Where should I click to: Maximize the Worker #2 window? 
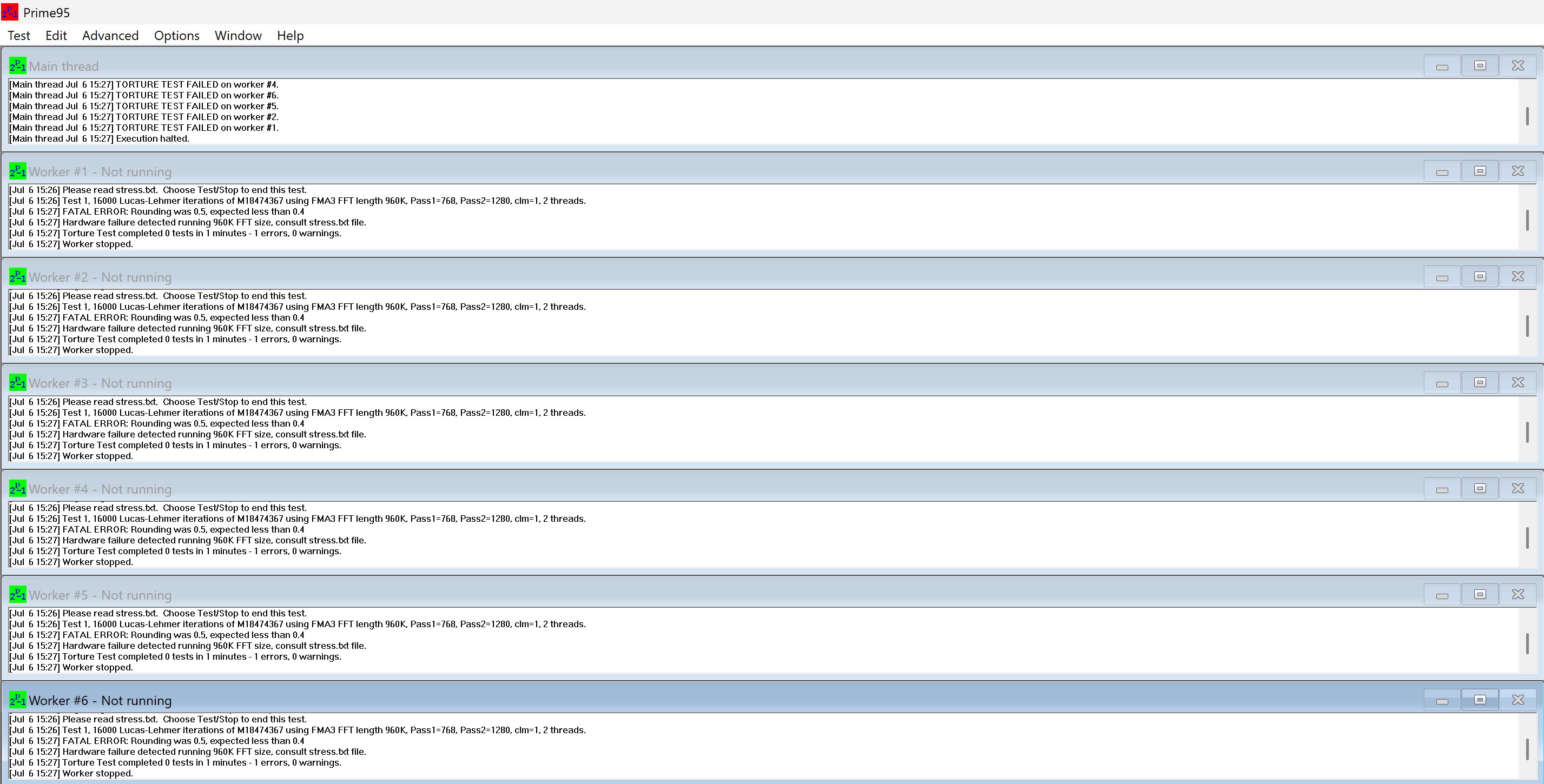(x=1480, y=277)
